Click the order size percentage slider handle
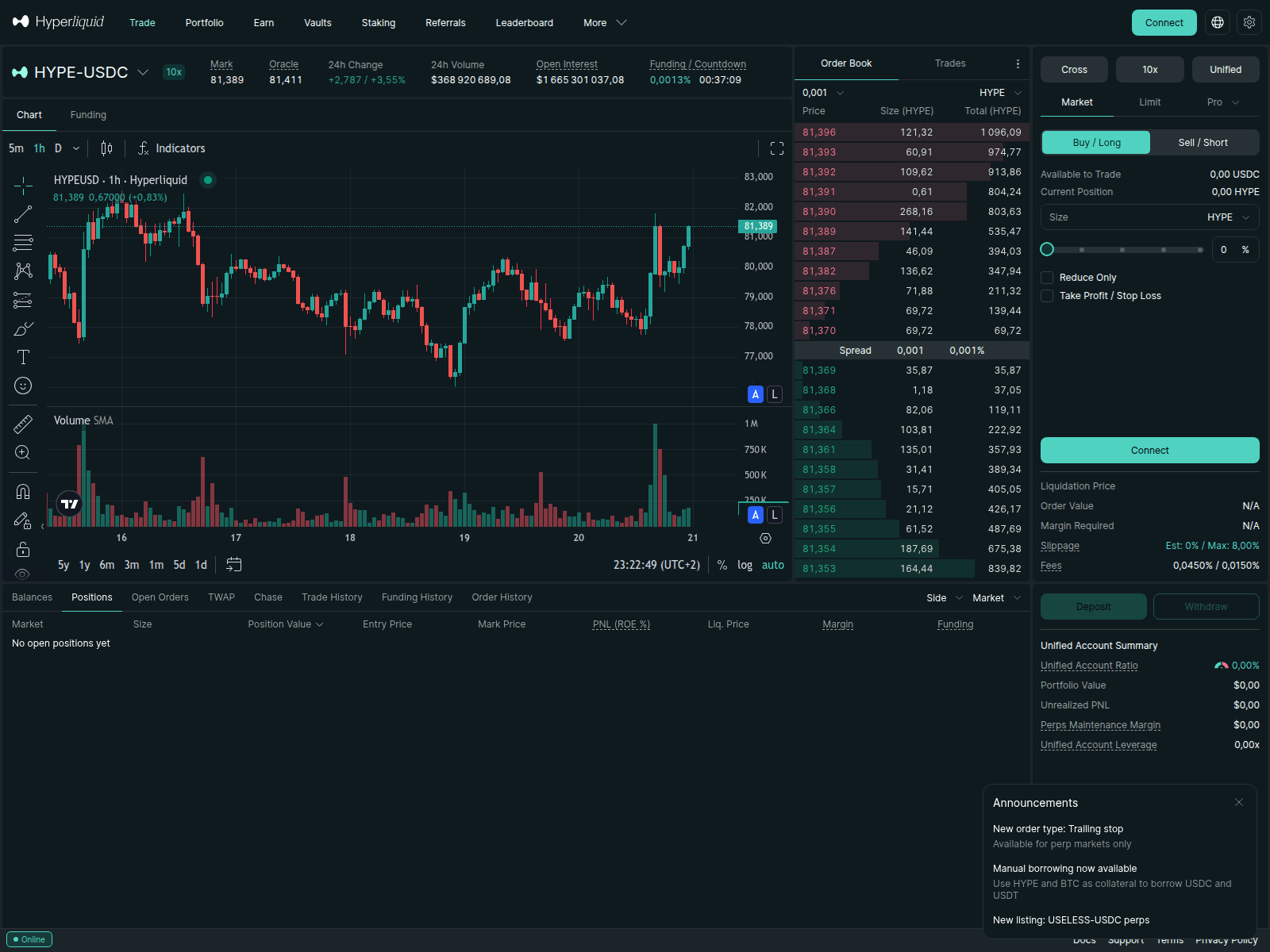Viewport: 1270px width, 952px height. pyautogui.click(x=1047, y=249)
